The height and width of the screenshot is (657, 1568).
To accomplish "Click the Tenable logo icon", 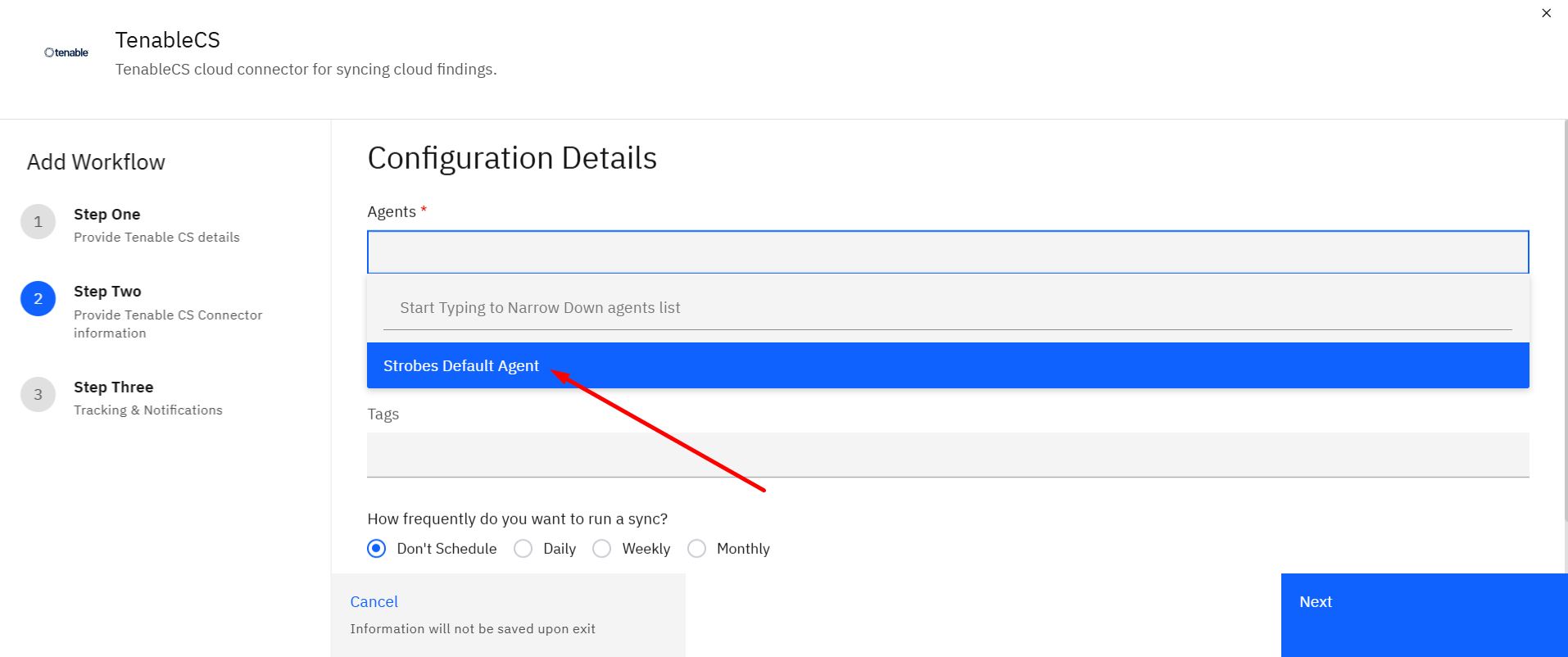I will tap(66, 52).
